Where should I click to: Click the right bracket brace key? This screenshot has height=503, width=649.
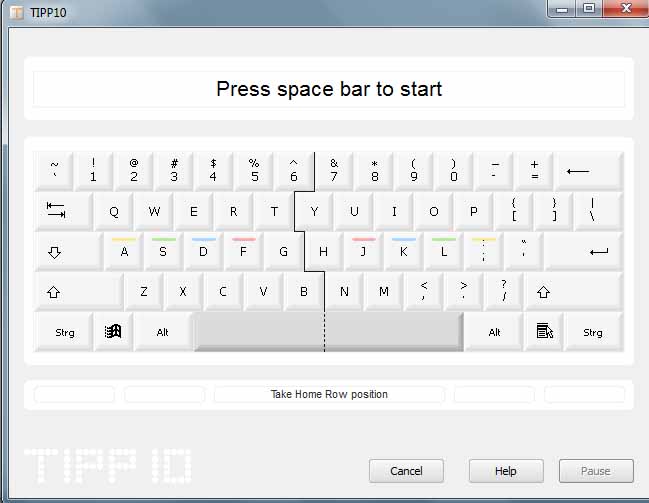tap(554, 211)
